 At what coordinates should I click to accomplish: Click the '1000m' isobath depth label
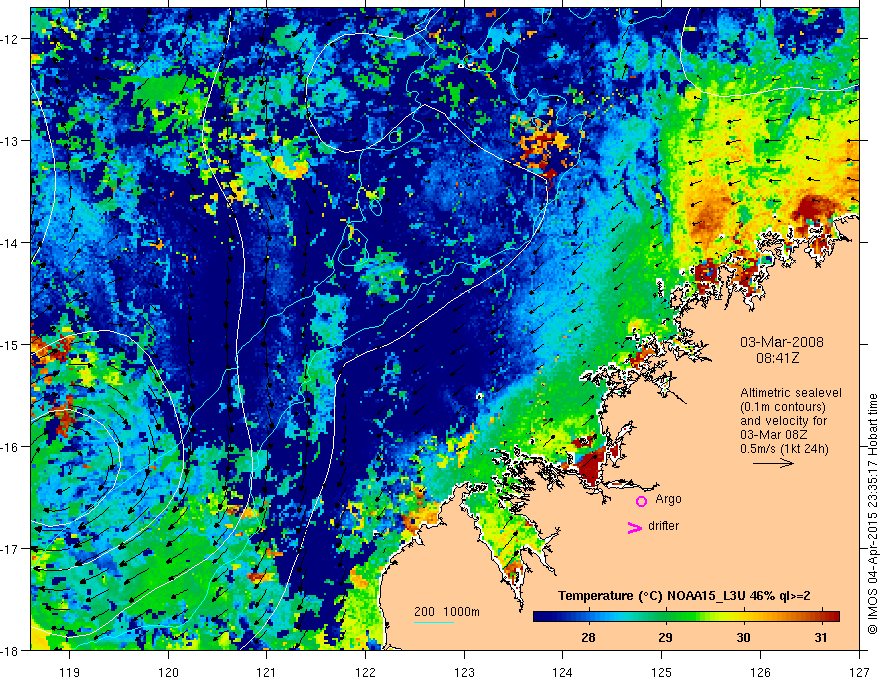(461, 612)
